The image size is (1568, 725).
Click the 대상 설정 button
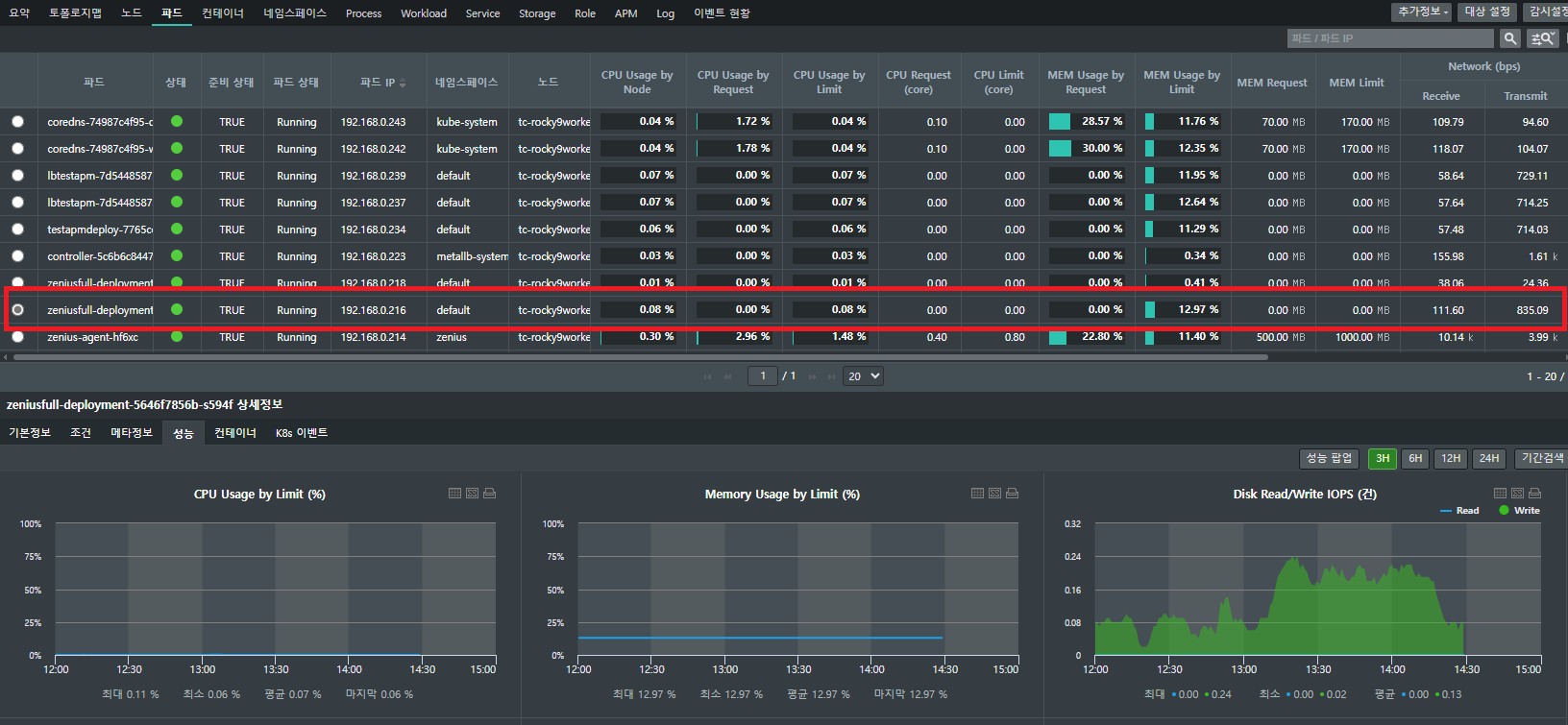point(1487,12)
